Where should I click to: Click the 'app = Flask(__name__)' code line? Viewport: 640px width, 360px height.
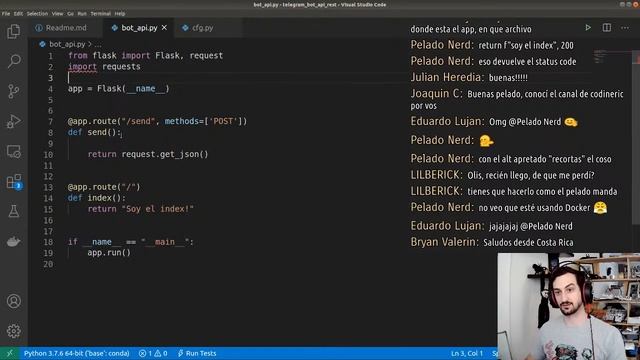click(118, 89)
